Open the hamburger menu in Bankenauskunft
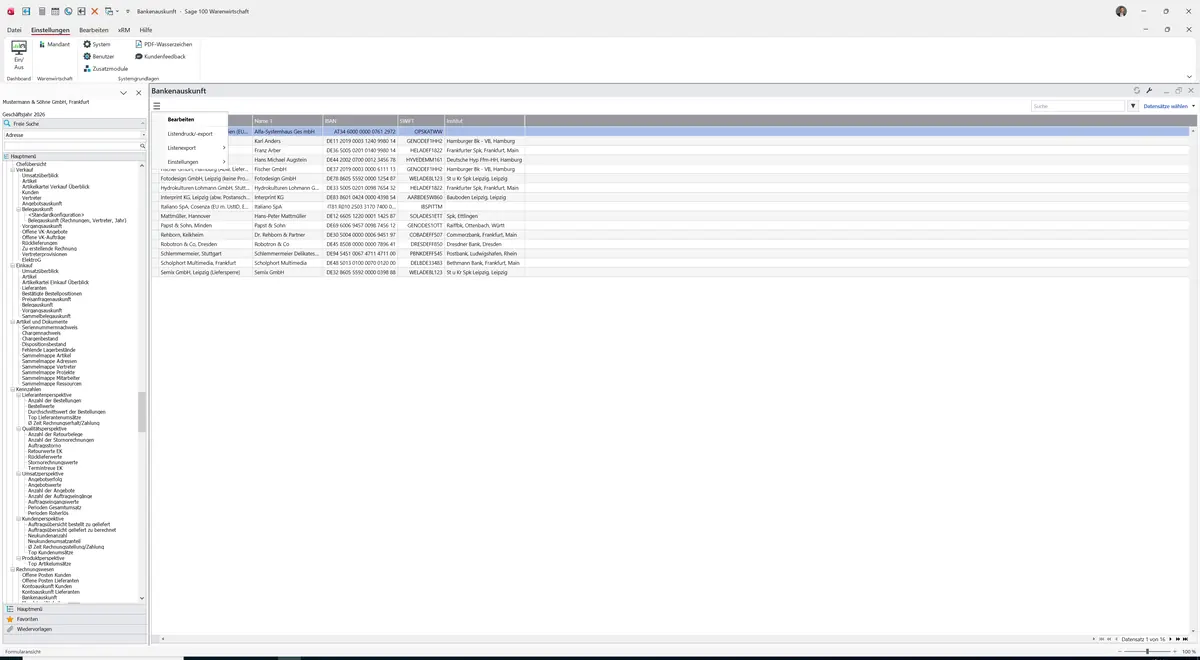Image resolution: width=1200 pixels, height=660 pixels. (157, 106)
